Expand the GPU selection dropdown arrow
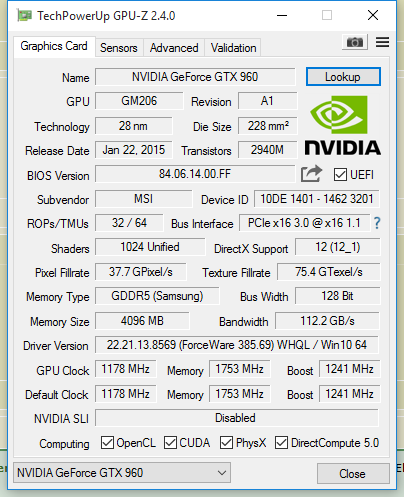Screen dimensions: 404x497 [x=222, y=473]
